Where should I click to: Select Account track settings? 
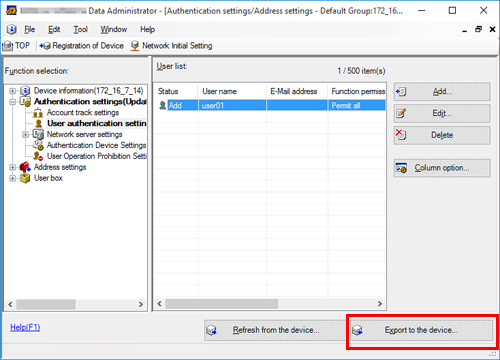83,113
